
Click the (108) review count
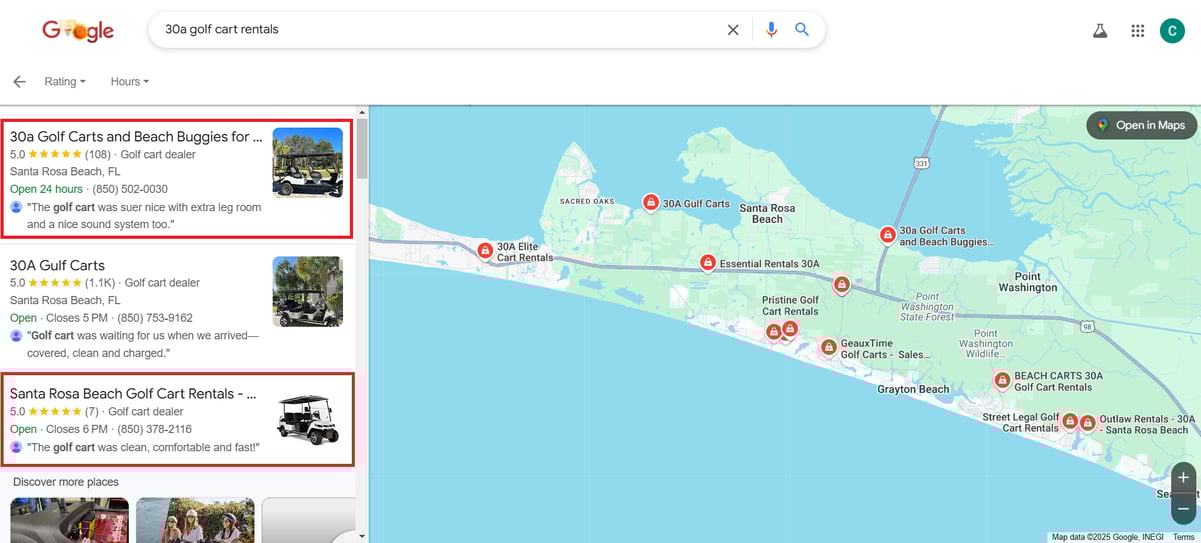pyautogui.click(x=98, y=155)
